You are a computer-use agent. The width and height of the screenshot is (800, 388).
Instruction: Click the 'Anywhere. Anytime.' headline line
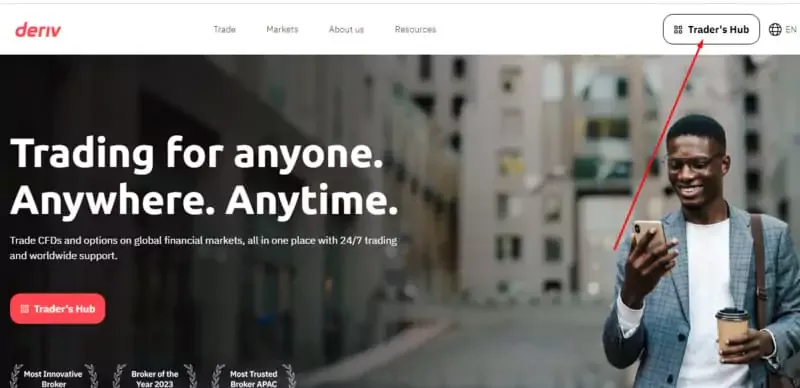coord(204,200)
